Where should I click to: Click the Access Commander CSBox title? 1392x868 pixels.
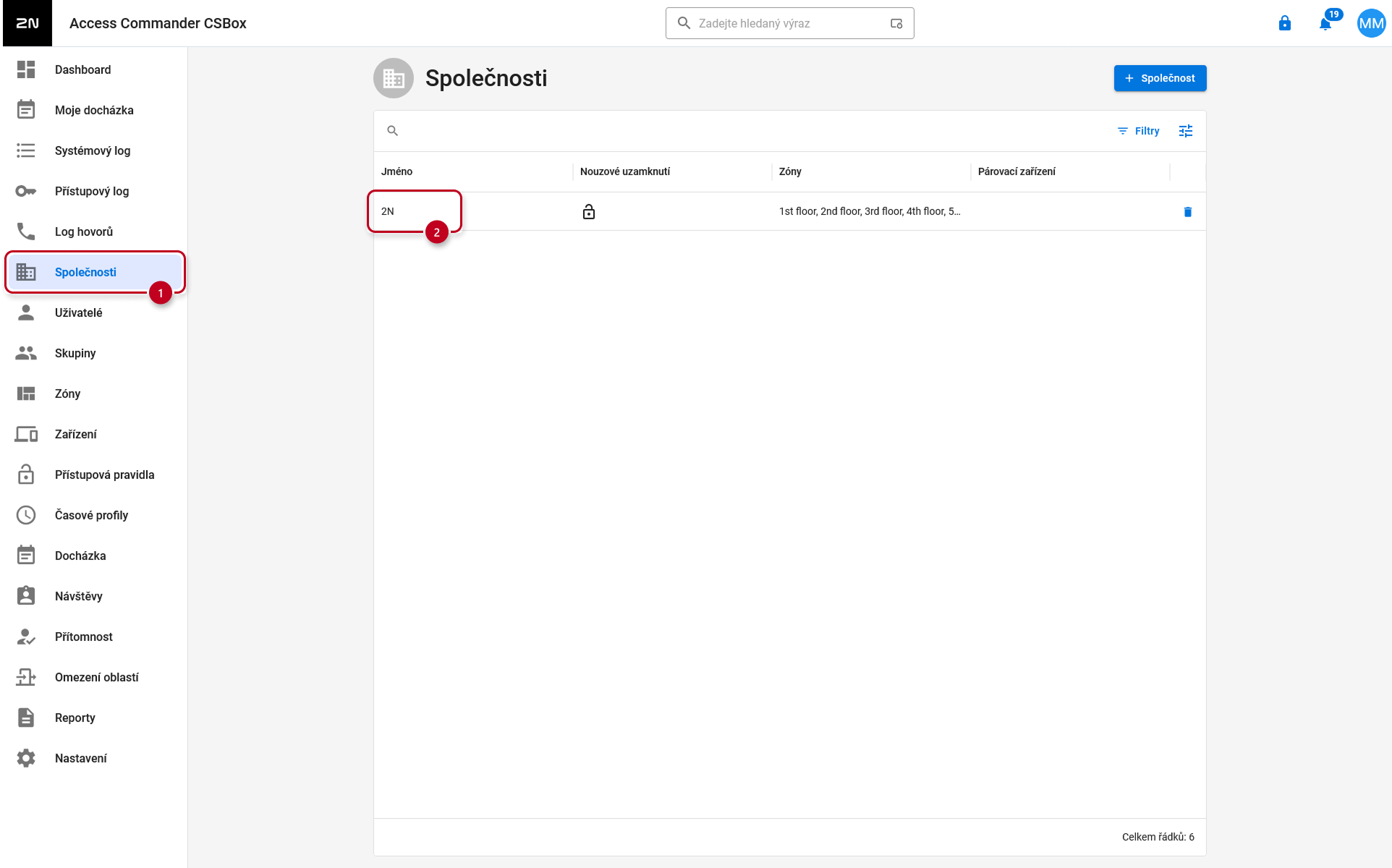coord(158,23)
